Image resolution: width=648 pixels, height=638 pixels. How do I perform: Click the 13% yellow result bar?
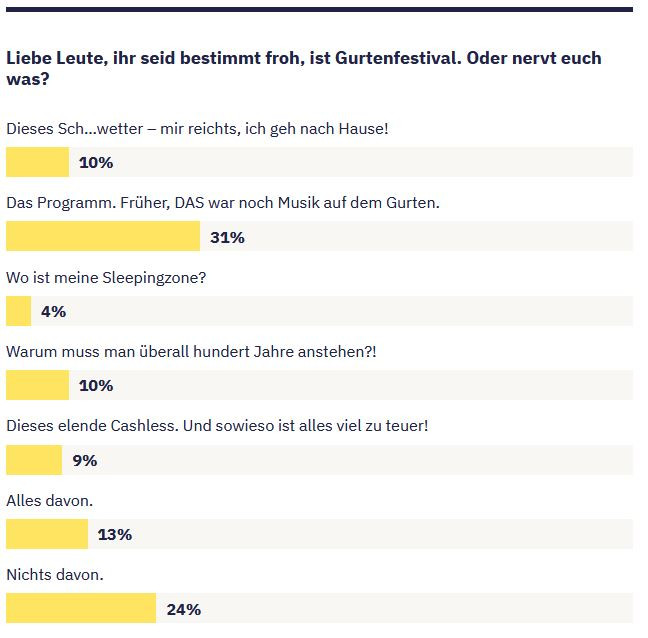(47, 534)
